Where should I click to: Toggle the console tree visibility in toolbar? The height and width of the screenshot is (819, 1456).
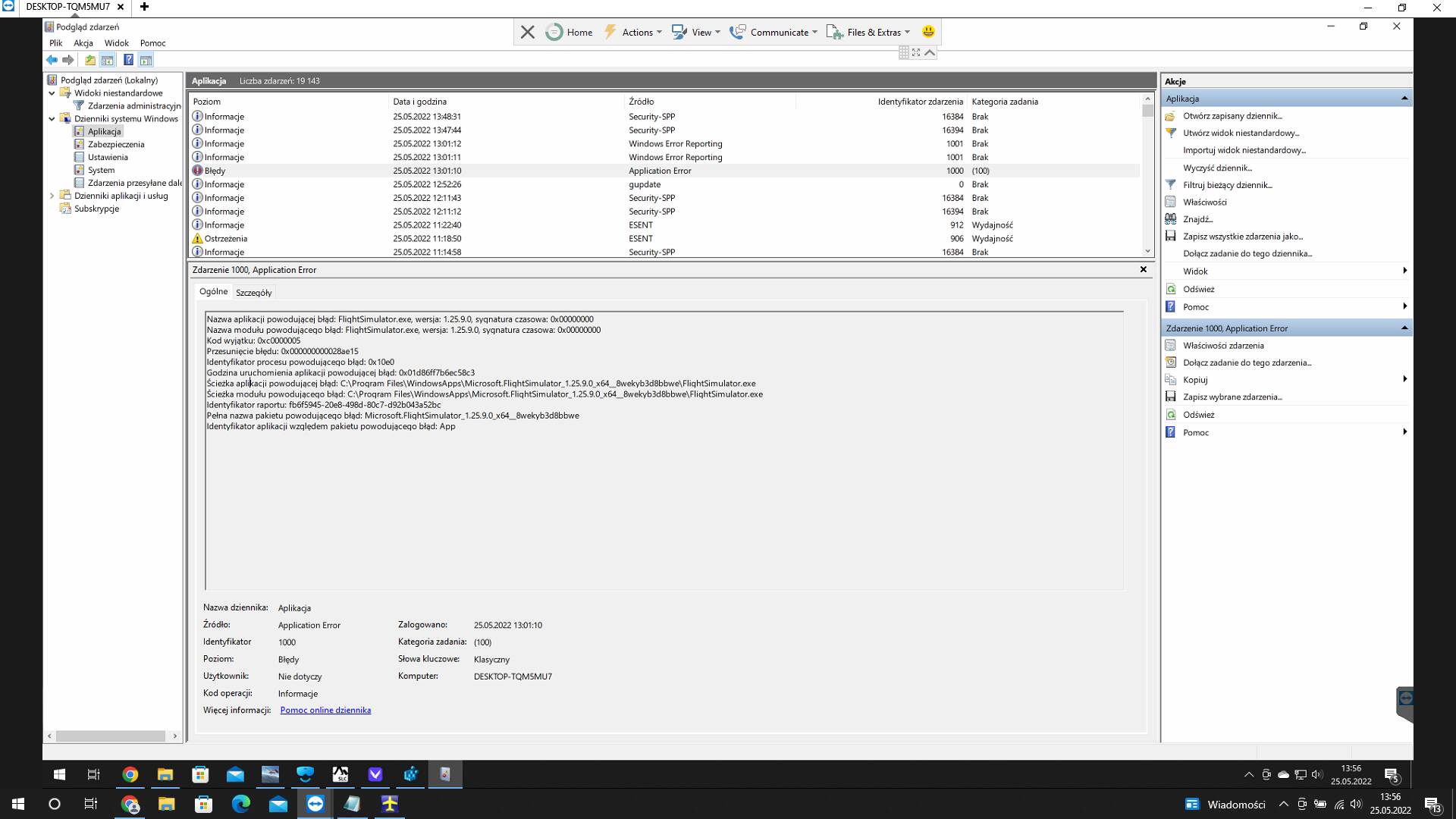[x=107, y=60]
